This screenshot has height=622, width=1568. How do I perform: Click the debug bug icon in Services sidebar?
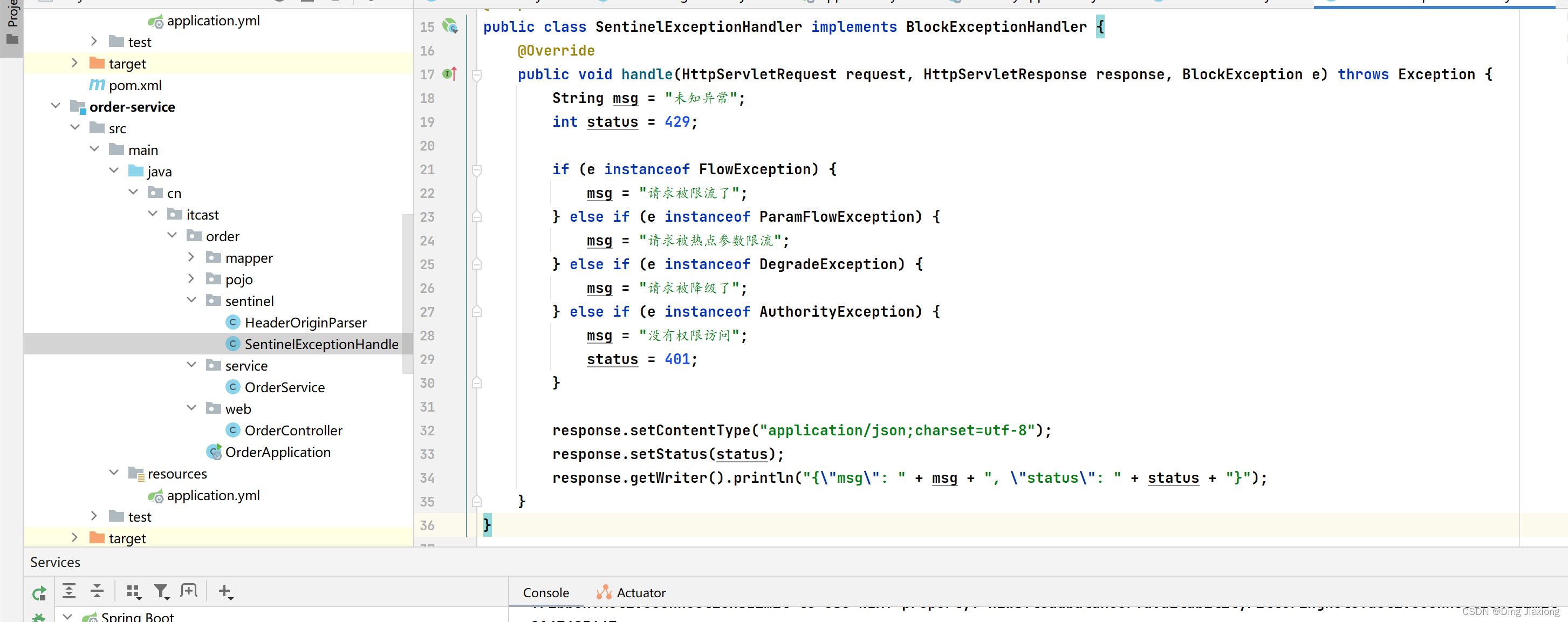click(x=39, y=617)
